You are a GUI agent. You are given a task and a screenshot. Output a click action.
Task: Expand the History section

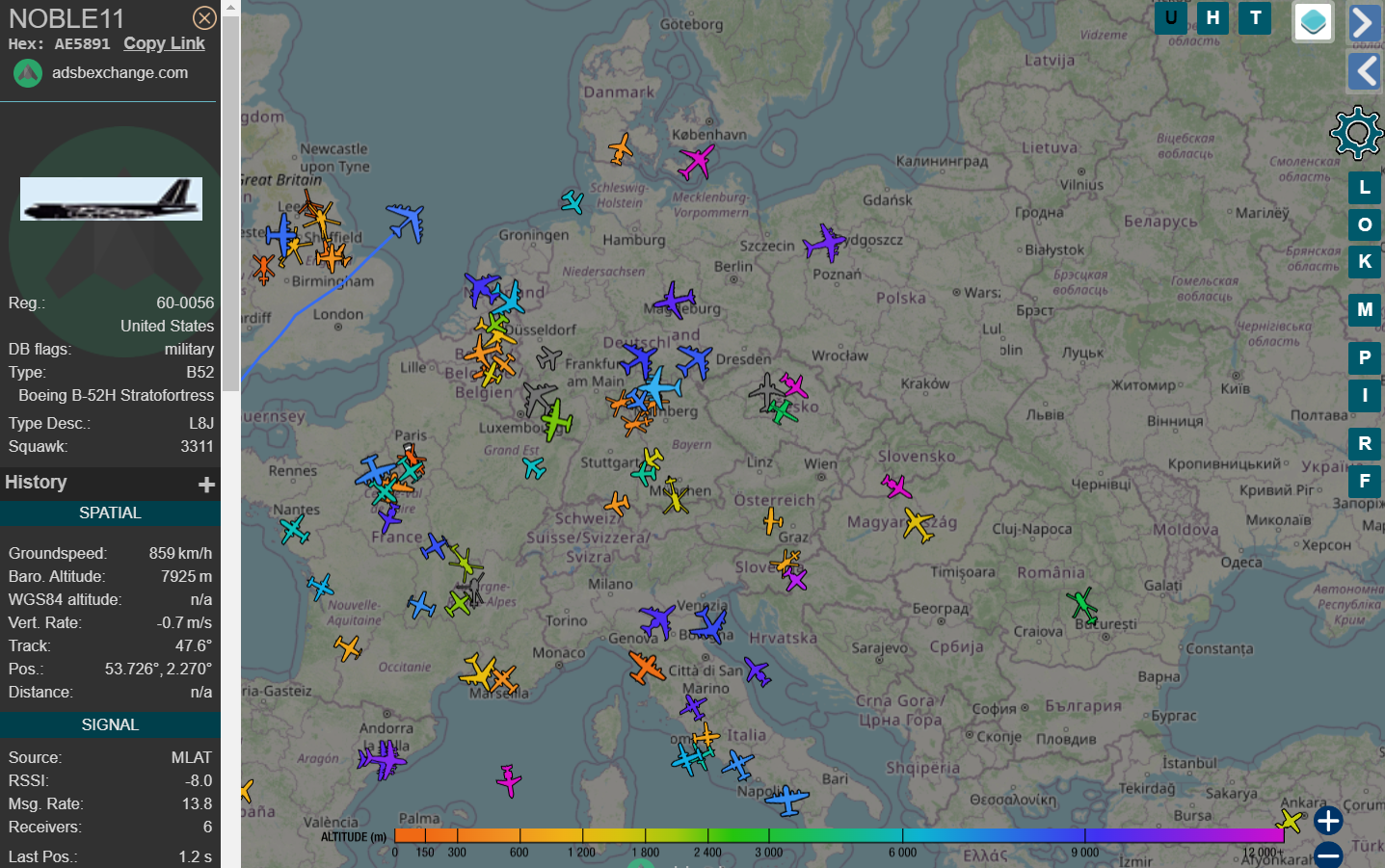point(206,484)
